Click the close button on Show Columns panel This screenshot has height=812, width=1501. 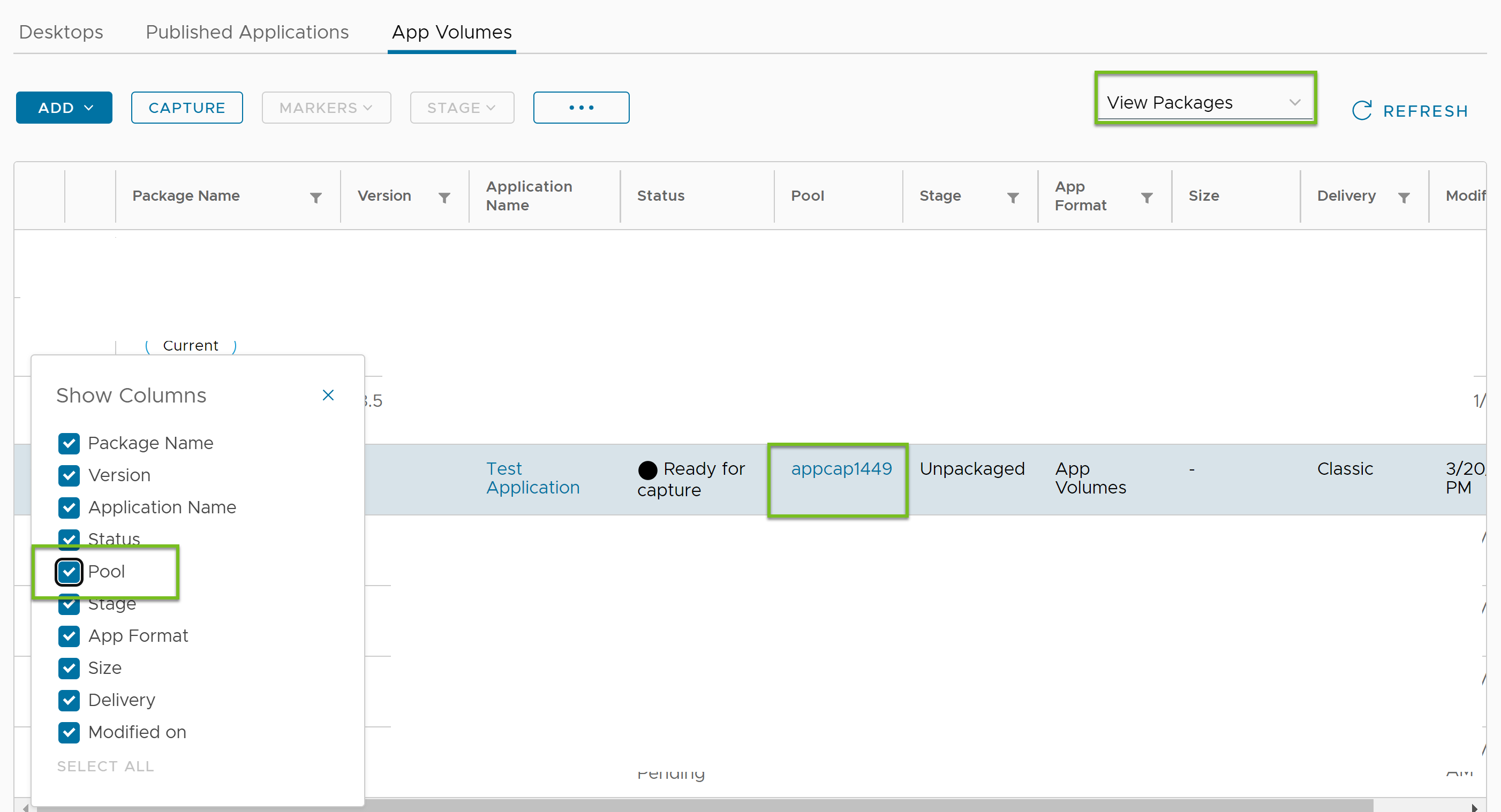point(328,395)
